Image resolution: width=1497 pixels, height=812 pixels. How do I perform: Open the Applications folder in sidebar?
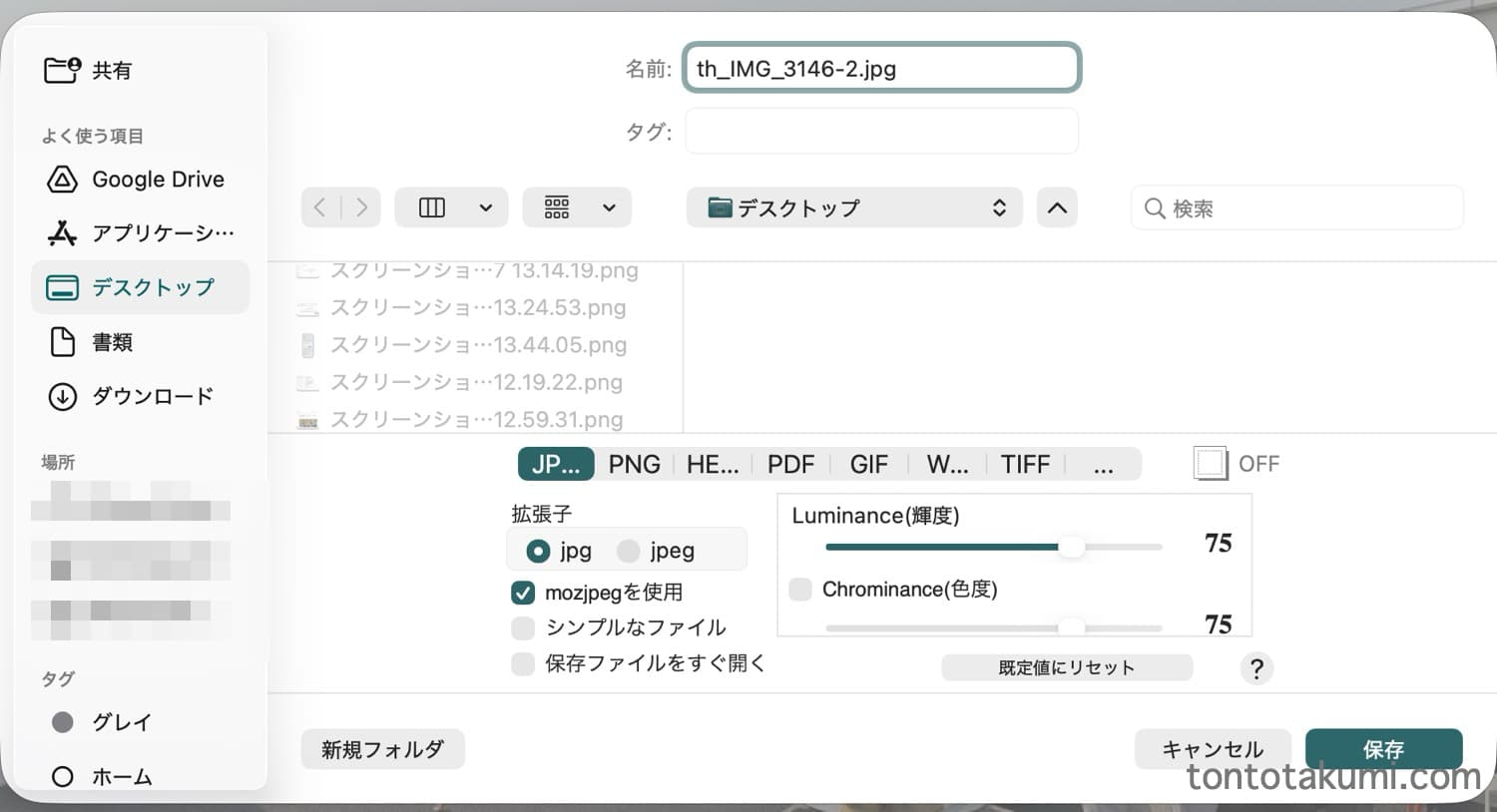click(x=62, y=233)
